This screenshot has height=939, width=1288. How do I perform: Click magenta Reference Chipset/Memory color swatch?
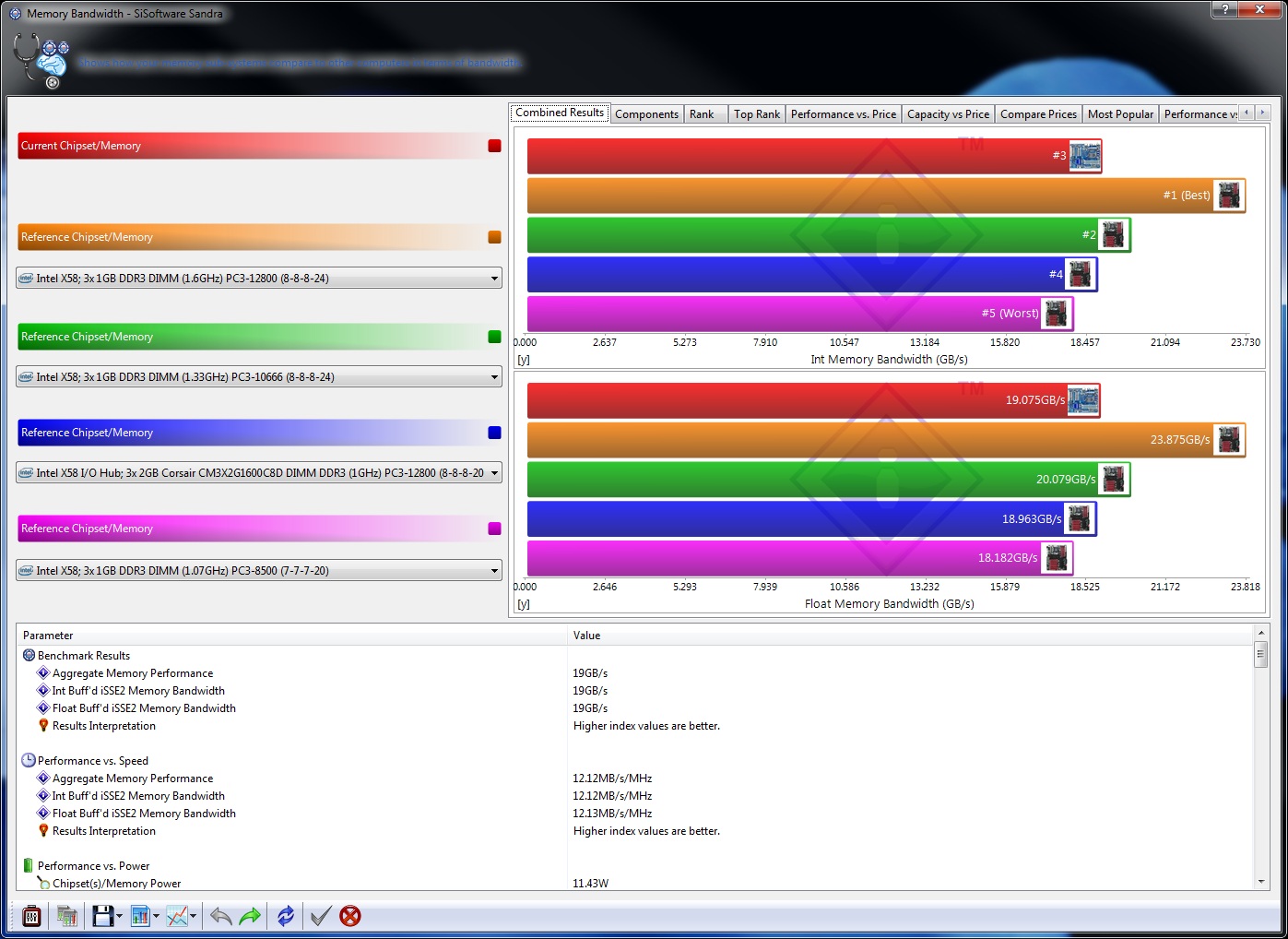pyautogui.click(x=494, y=529)
